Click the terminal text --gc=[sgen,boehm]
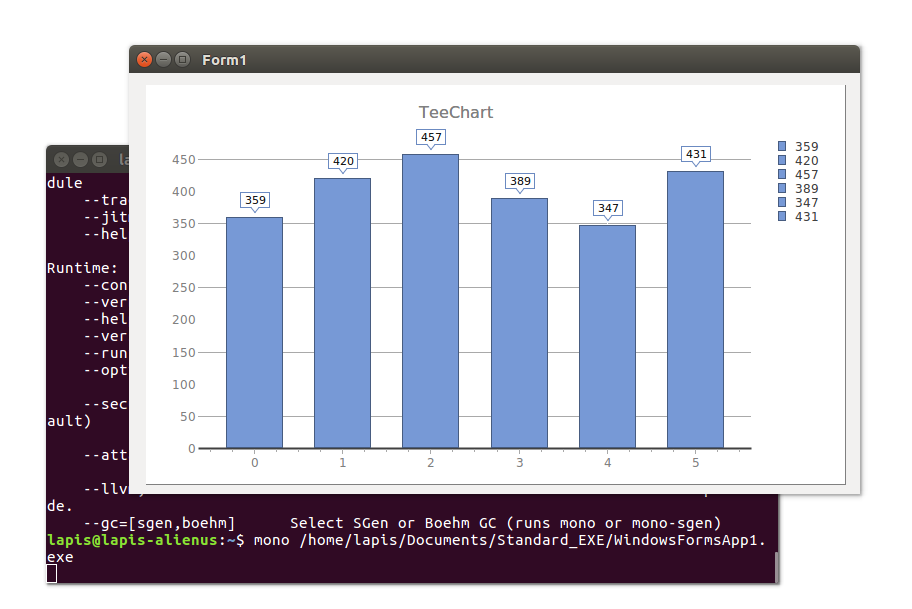This screenshot has width=912, height=609. [159, 523]
